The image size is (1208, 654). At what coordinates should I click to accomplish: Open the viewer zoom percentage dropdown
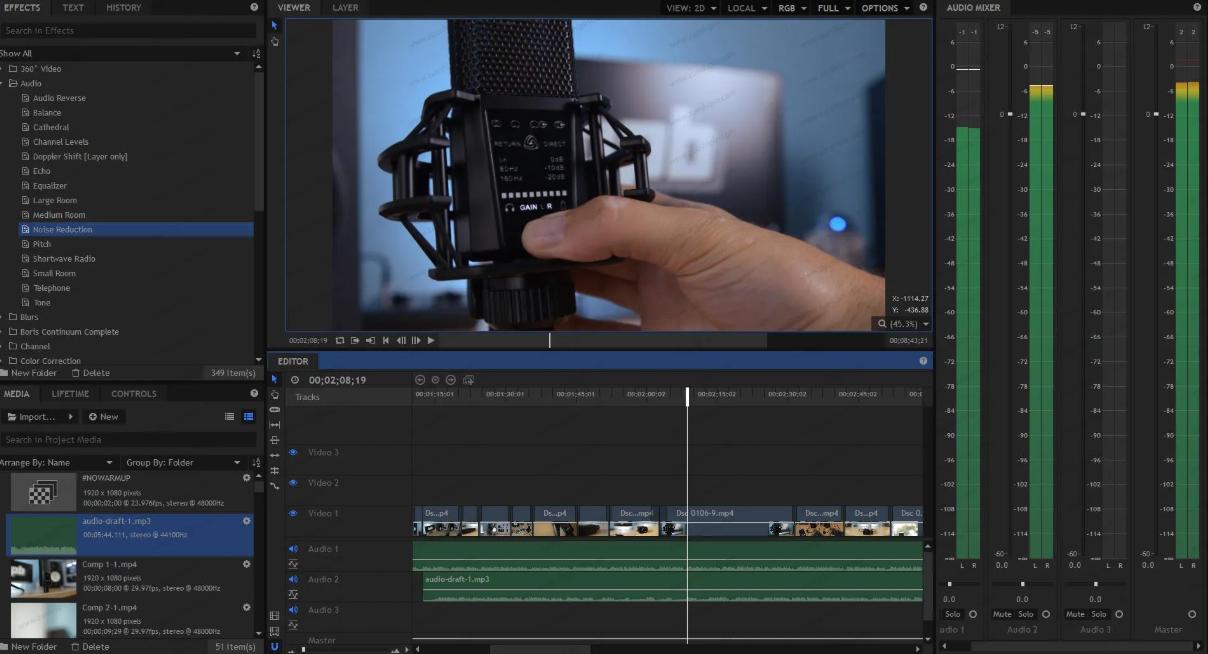[903, 324]
